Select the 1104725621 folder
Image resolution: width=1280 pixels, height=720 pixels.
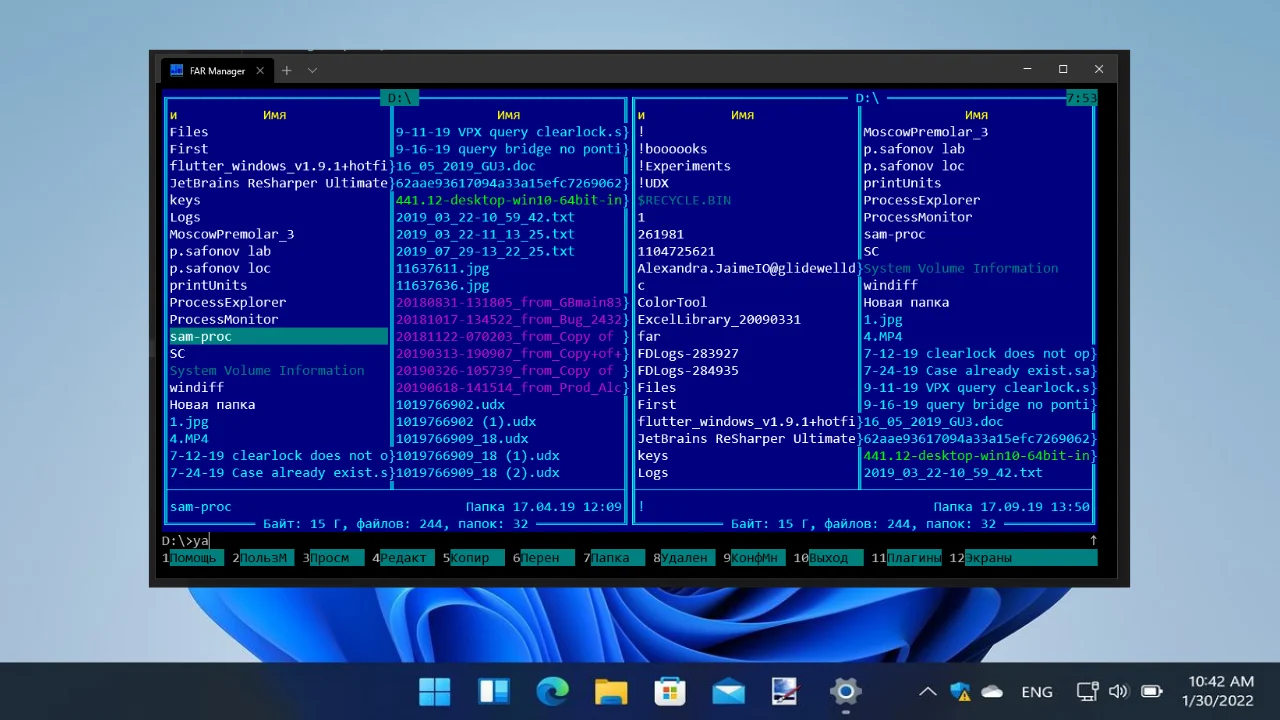point(676,251)
